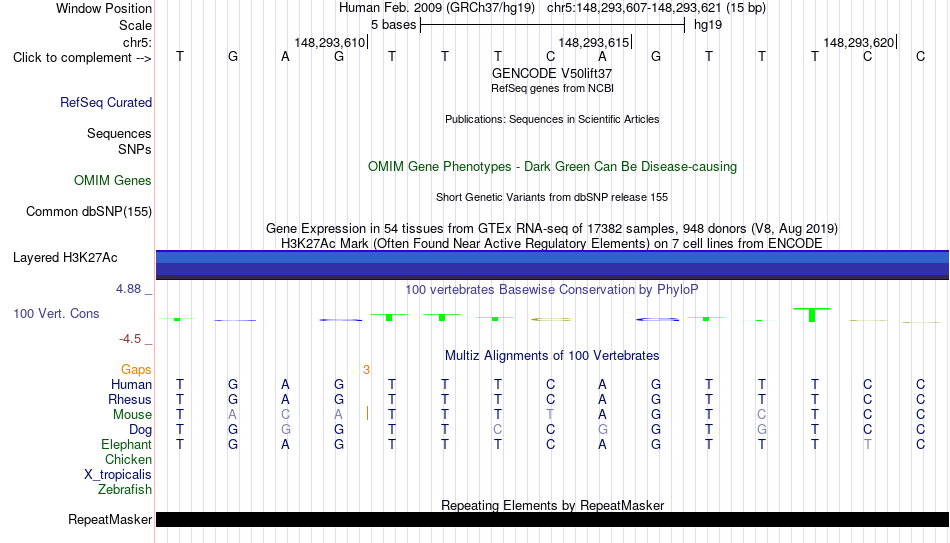Click the 148,293,620 position tick label
Image resolution: width=950 pixels, height=543 pixels.
coord(859,42)
